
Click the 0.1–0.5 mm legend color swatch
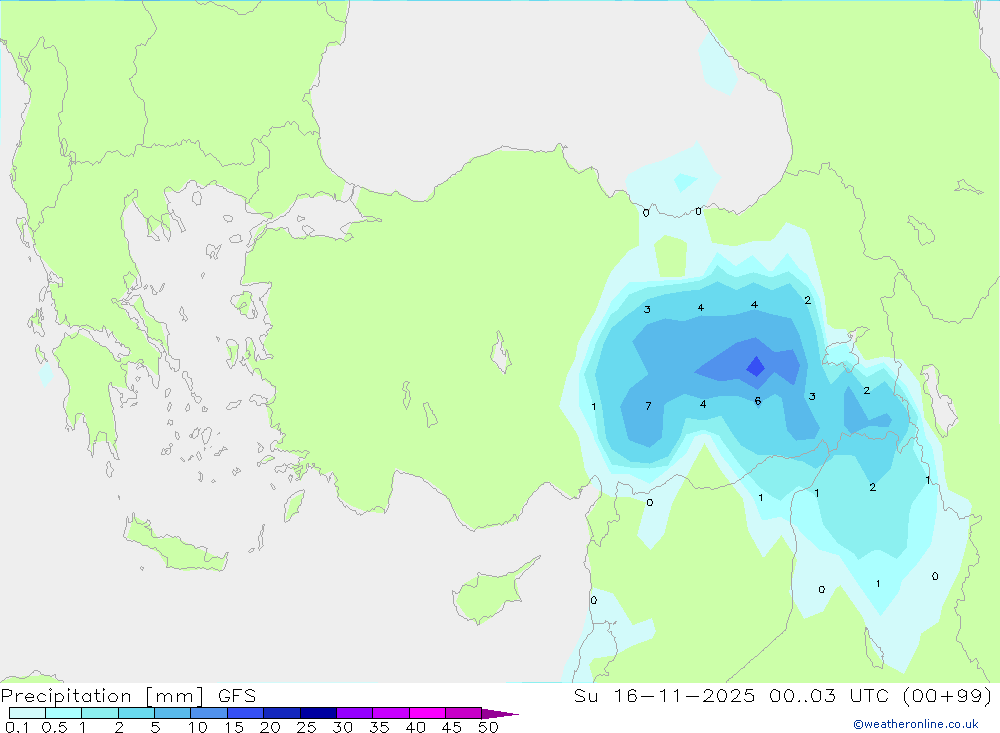[x=27, y=713]
